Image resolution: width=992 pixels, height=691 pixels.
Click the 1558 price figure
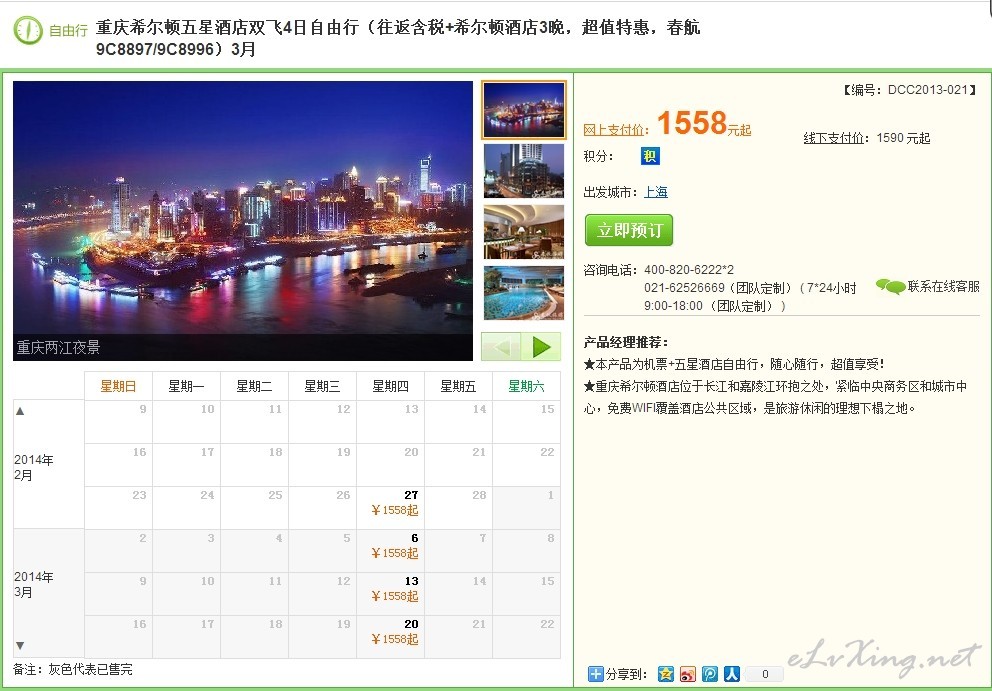[691, 123]
